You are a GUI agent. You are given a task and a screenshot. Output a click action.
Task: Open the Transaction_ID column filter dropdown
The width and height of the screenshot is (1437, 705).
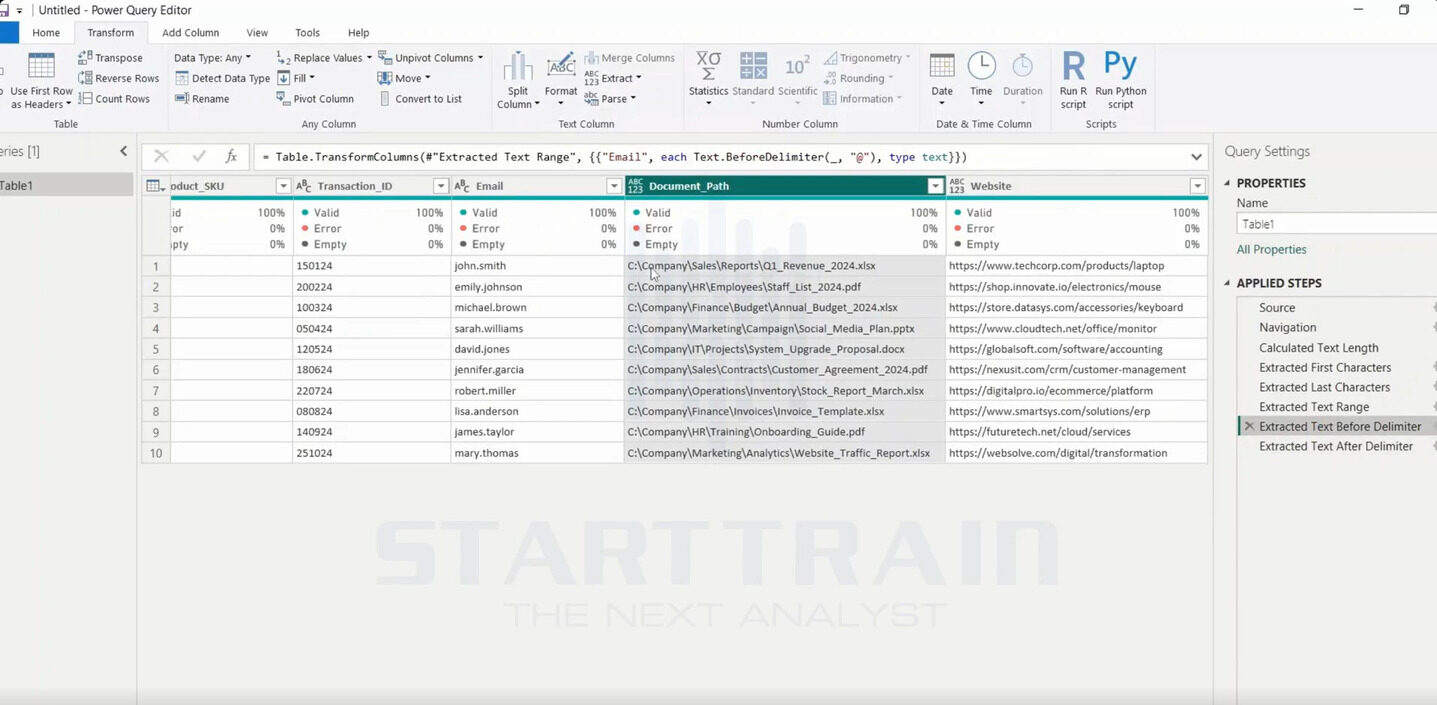click(441, 186)
